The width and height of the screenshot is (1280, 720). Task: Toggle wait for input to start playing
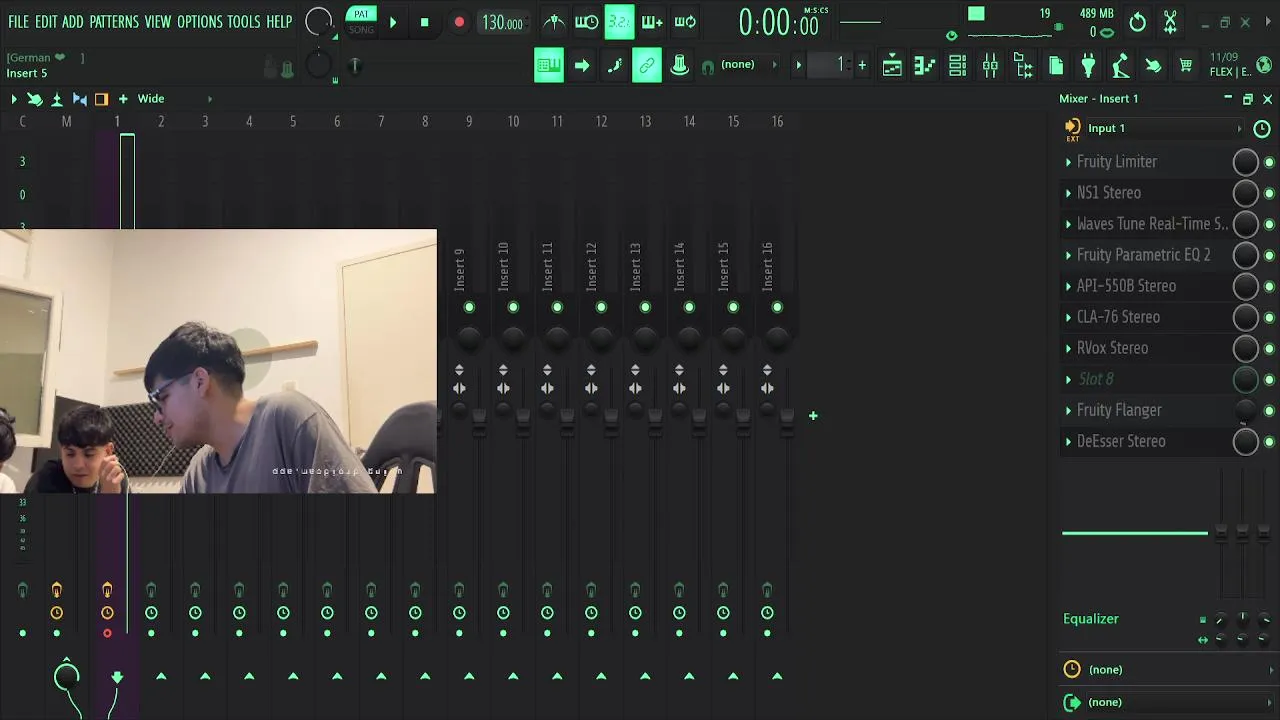click(587, 22)
